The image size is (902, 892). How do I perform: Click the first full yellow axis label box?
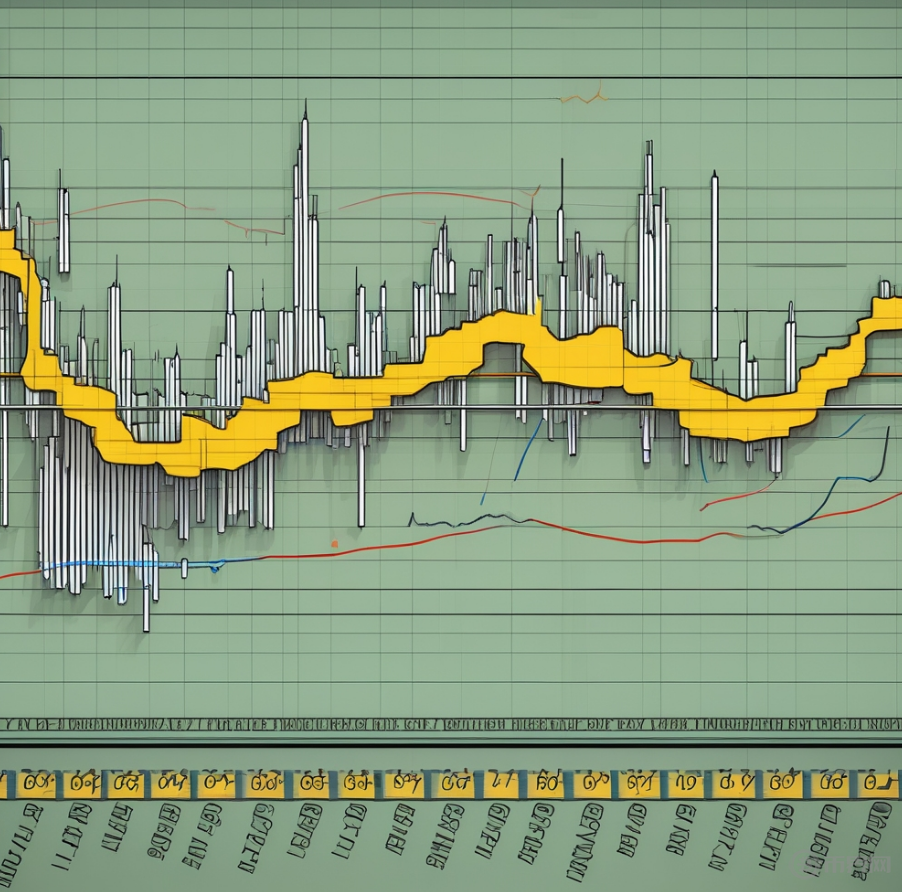pyautogui.click(x=38, y=784)
